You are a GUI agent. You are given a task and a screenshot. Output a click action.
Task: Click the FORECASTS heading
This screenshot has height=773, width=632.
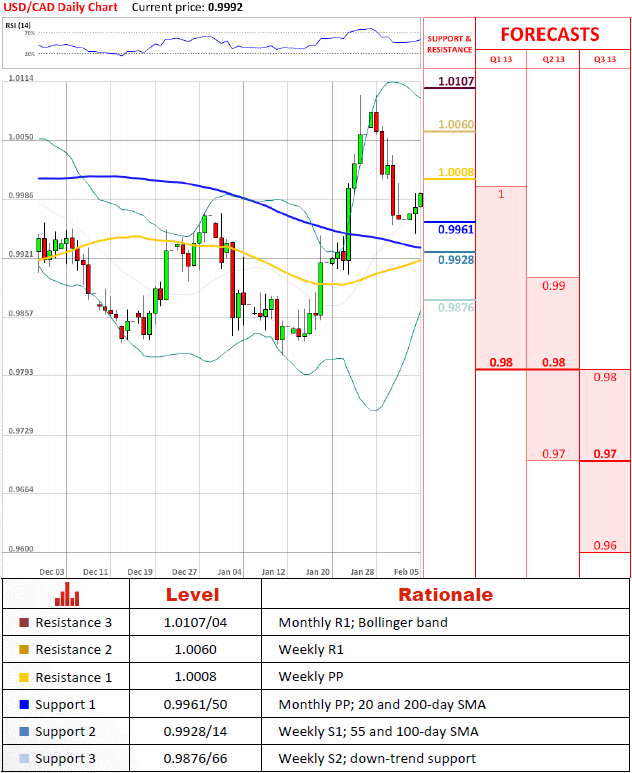click(x=550, y=35)
